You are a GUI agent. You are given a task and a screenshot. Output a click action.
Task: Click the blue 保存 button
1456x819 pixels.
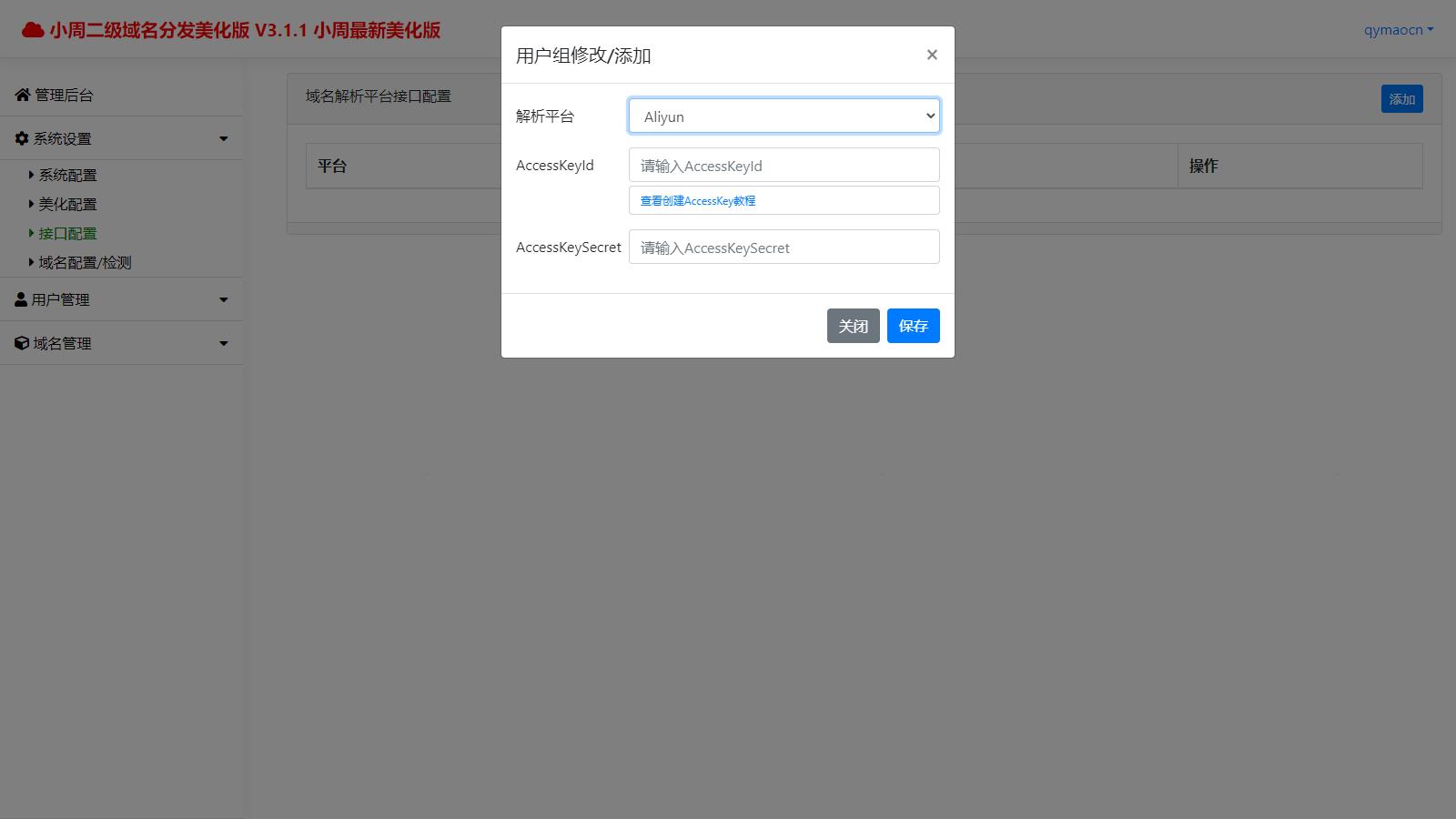coord(914,326)
